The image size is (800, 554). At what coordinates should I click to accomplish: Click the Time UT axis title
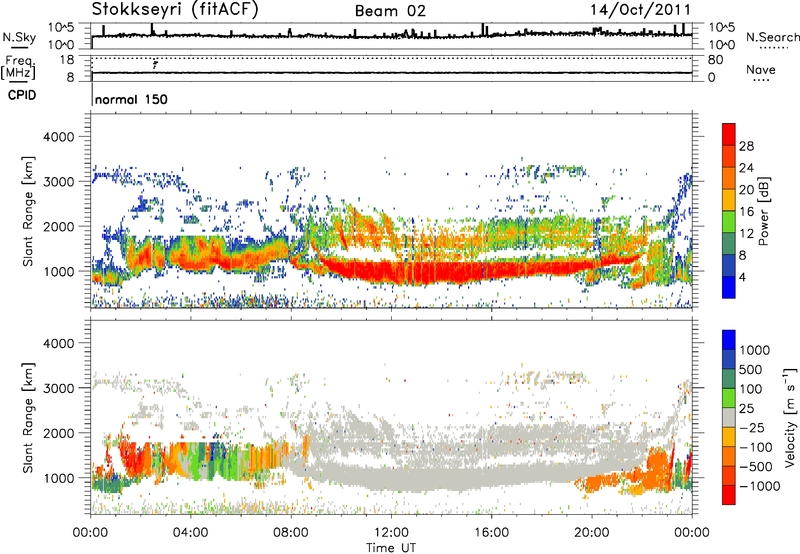pyautogui.click(x=391, y=547)
